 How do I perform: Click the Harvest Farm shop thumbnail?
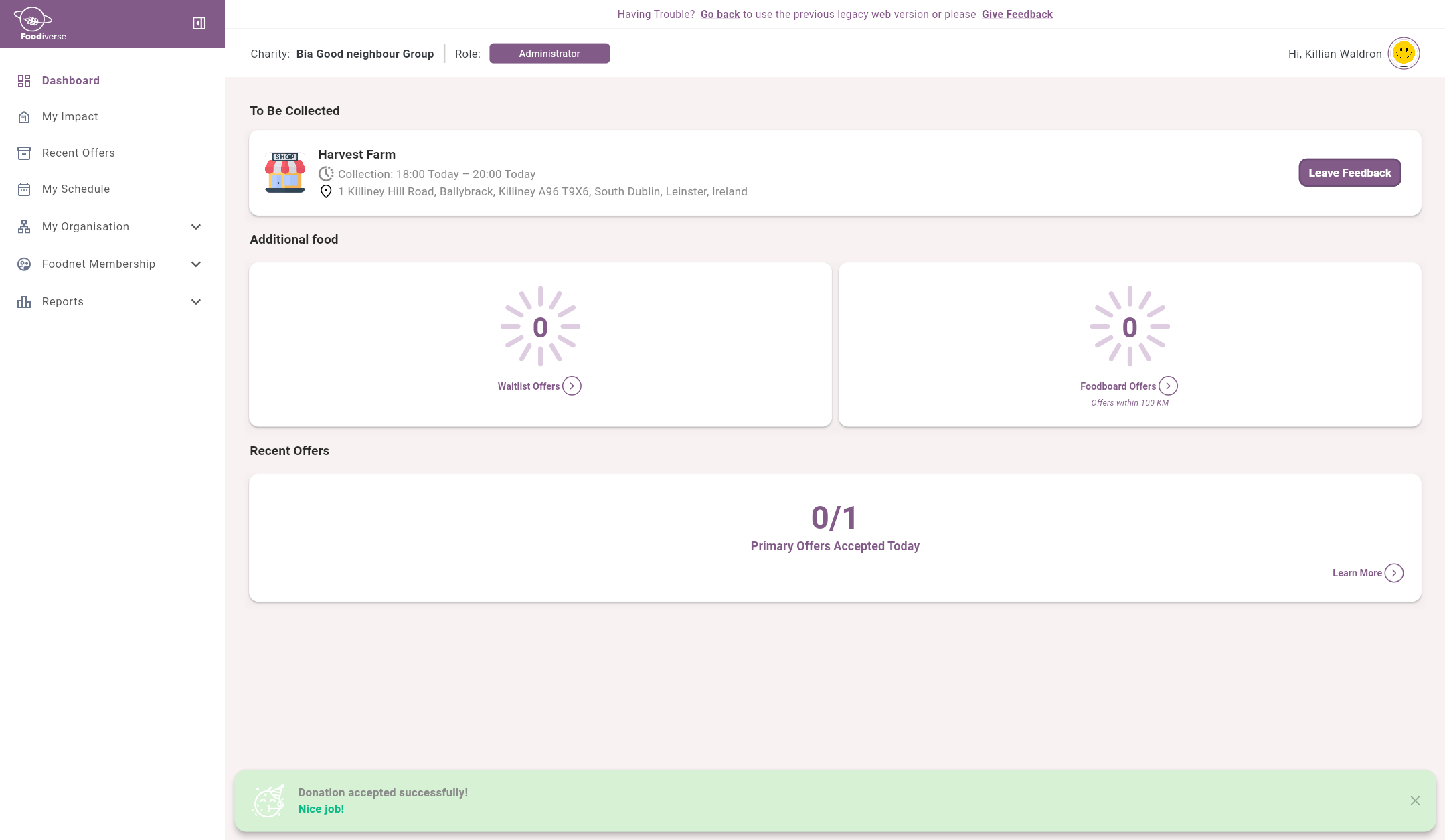click(285, 173)
